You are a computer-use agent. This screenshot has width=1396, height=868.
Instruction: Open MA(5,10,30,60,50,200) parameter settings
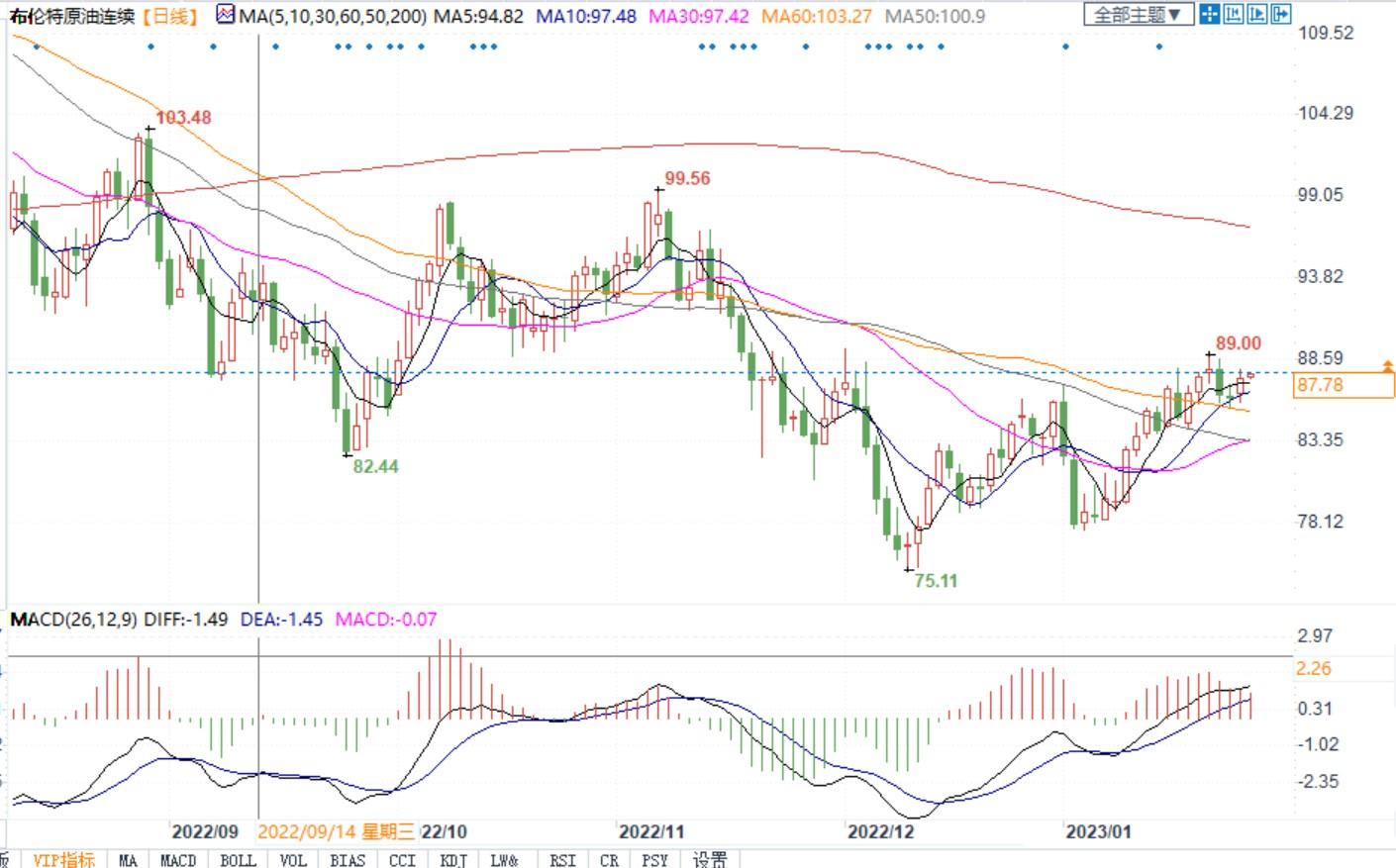pyautogui.click(x=333, y=16)
